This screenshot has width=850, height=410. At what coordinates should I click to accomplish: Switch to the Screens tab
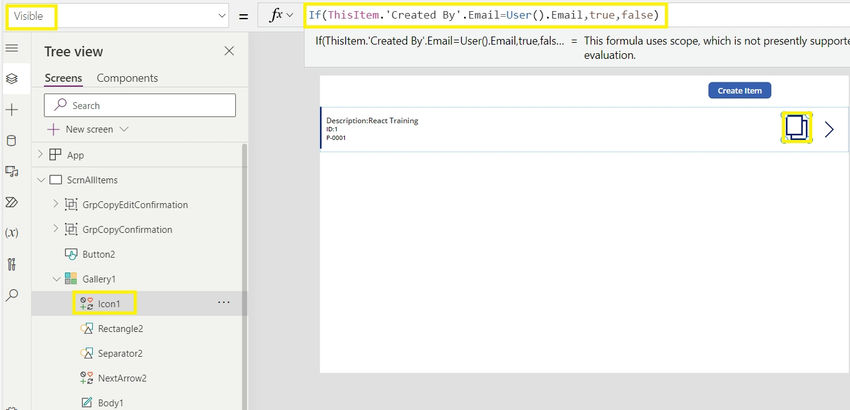[x=63, y=78]
